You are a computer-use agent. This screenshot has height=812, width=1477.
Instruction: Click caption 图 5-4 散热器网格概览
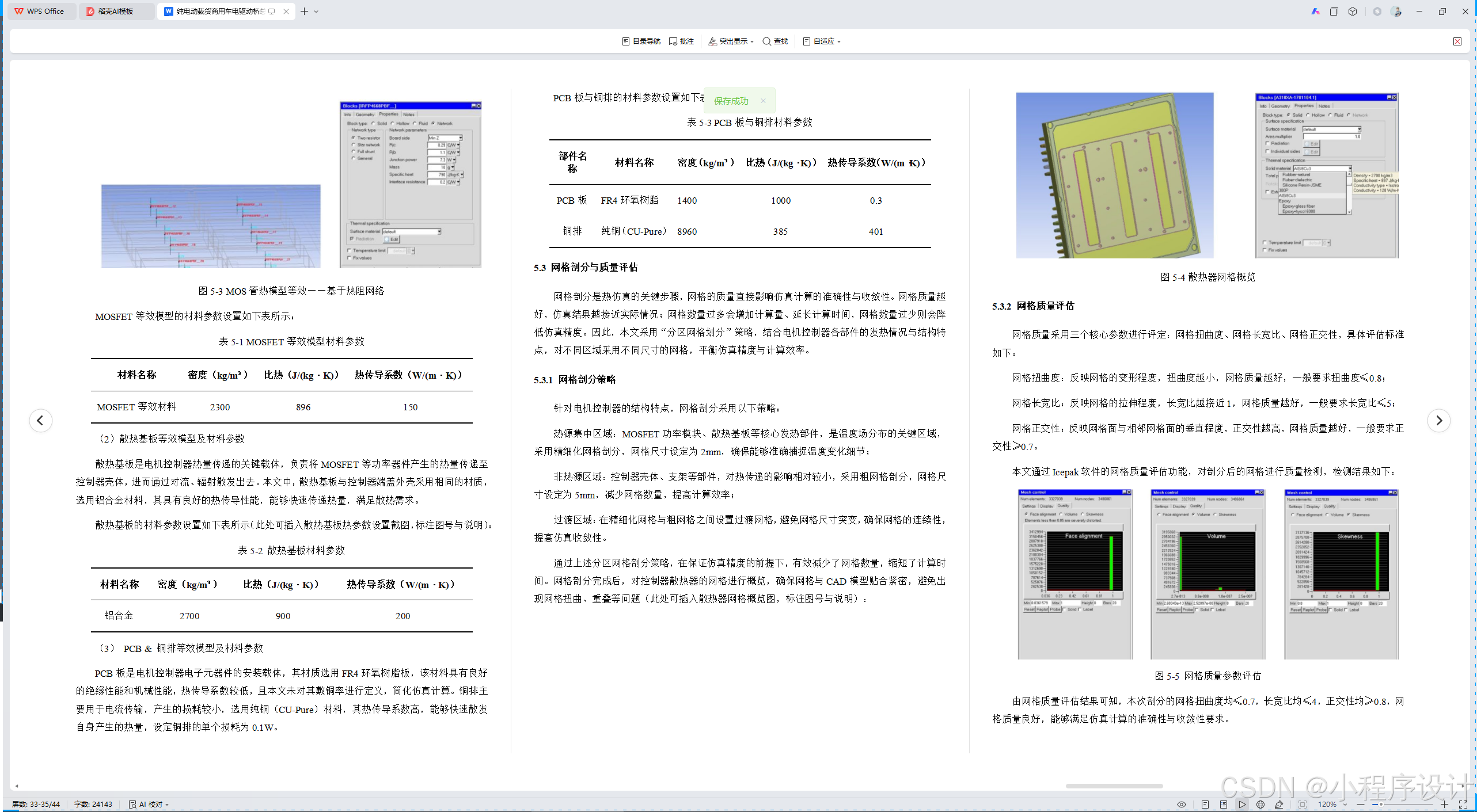tap(1208, 277)
